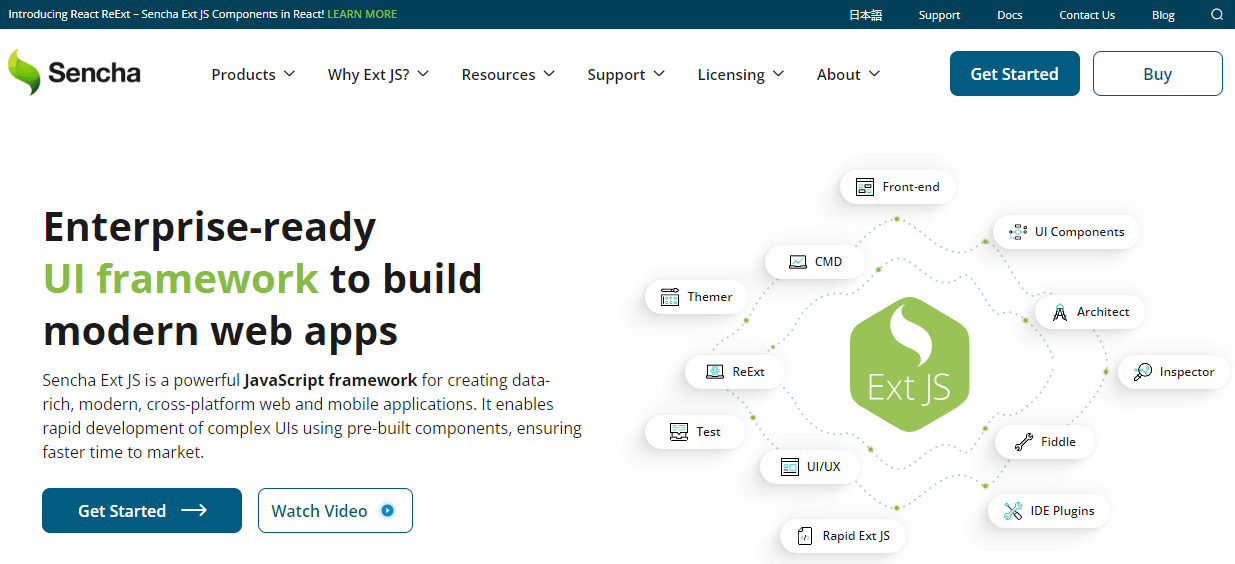Click the Fiddle wrench icon
This screenshot has height=564, width=1235.
click(1023, 442)
